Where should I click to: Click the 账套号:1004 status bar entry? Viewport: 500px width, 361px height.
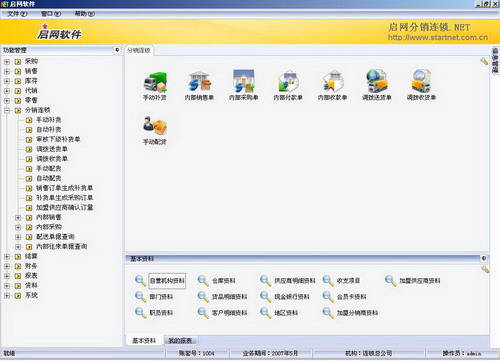tap(196, 353)
